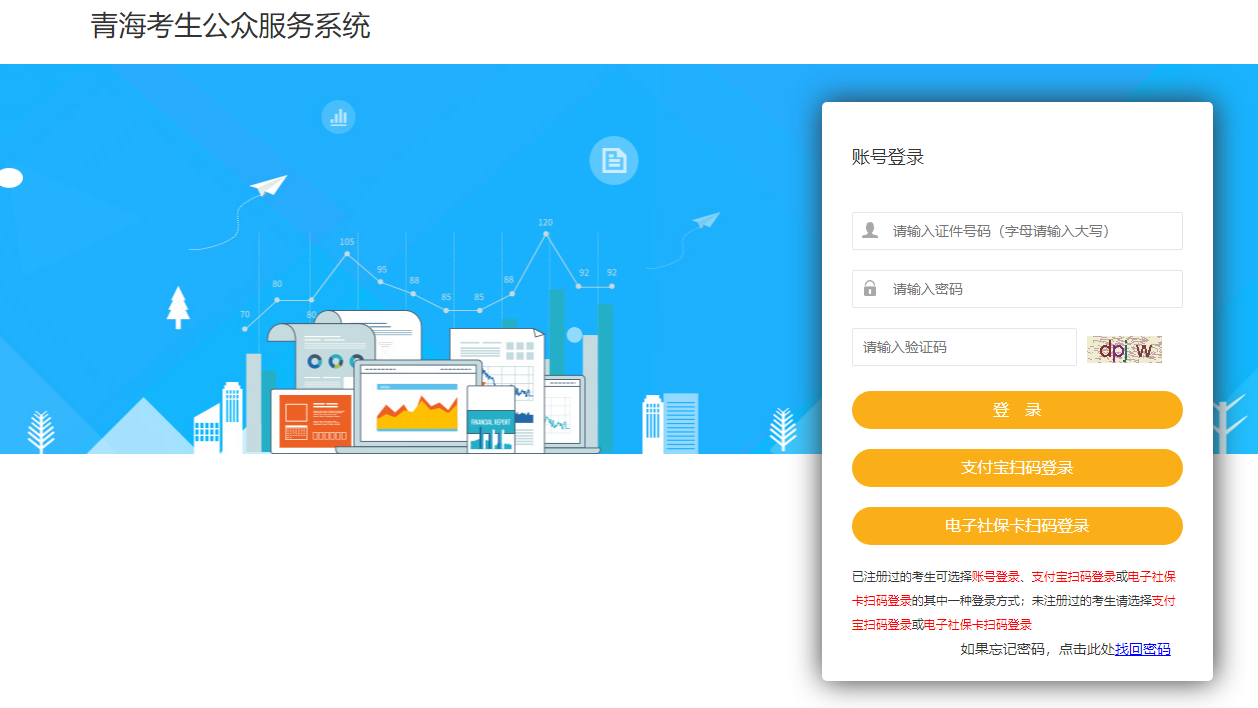Open the 找回密码 password recovery link
This screenshot has height=708, width=1258.
(1143, 648)
